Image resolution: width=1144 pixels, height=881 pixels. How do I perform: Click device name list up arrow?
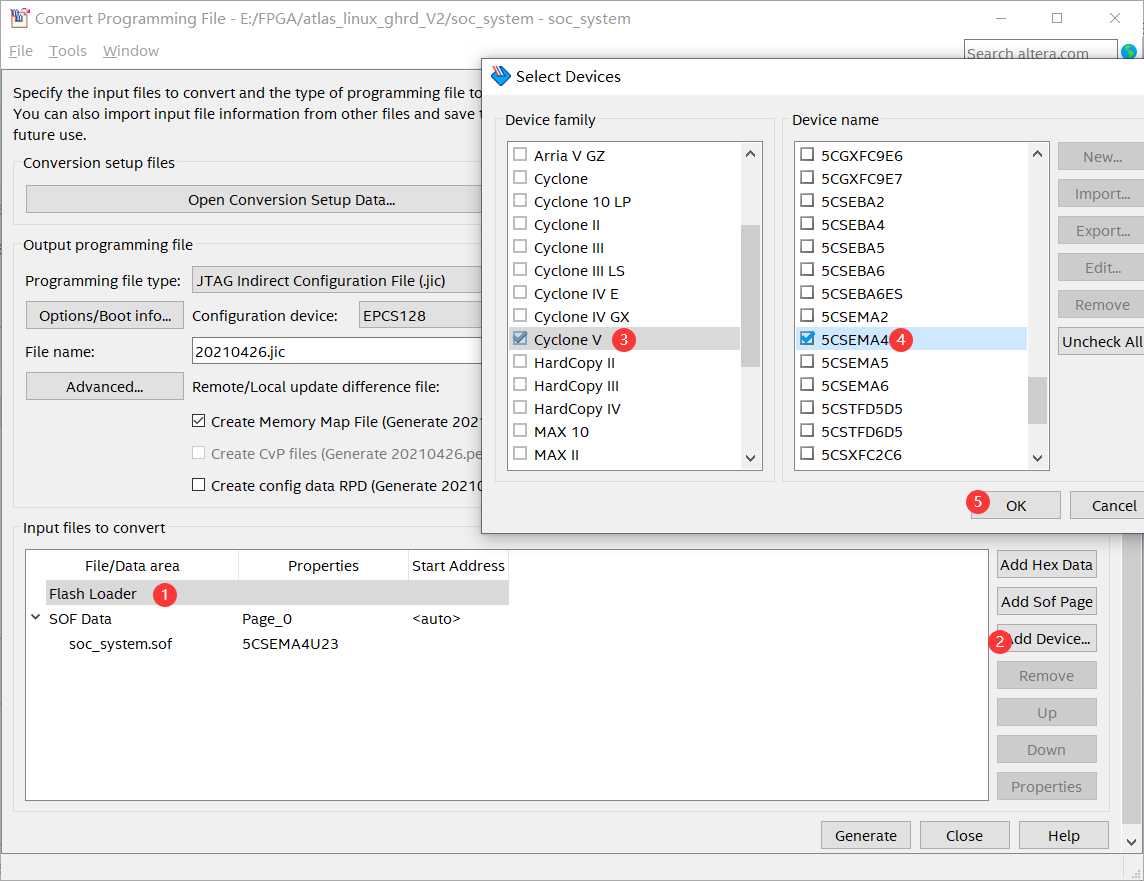(x=1037, y=154)
